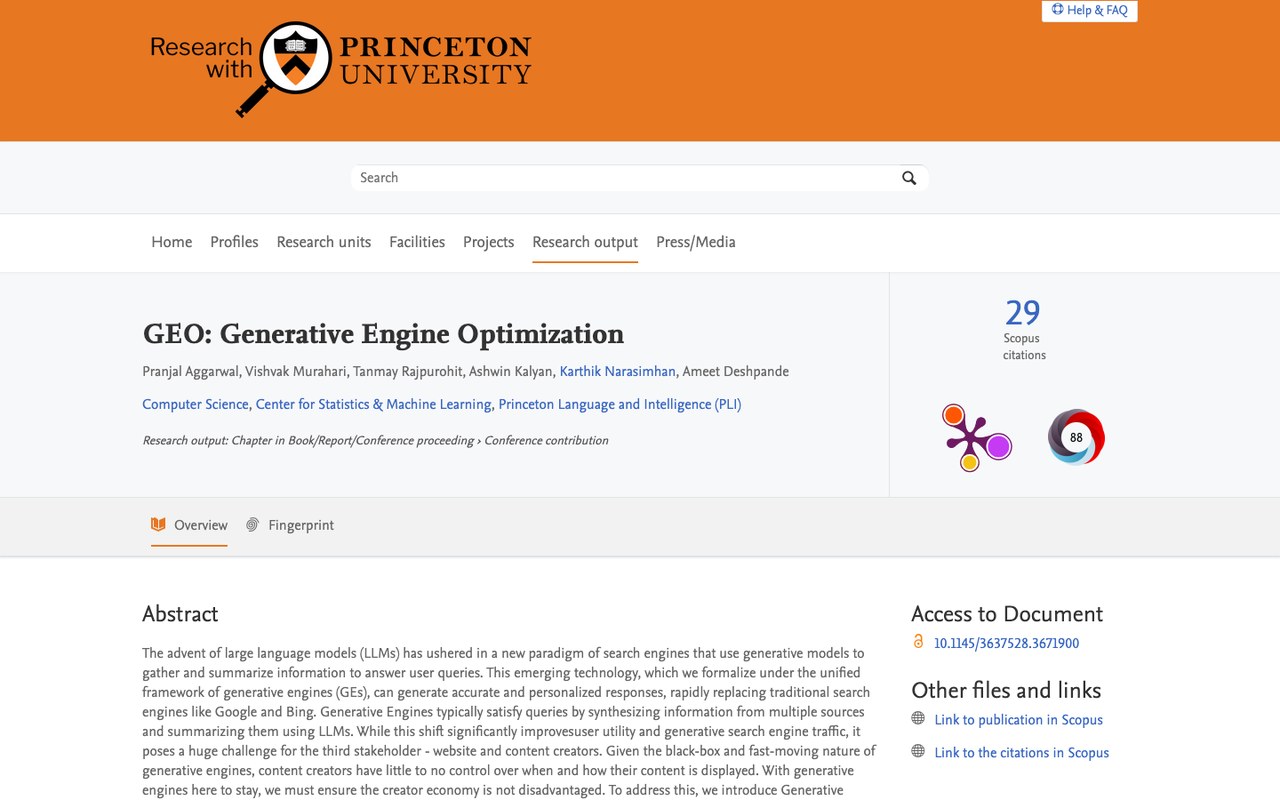The width and height of the screenshot is (1280, 800).
Task: Click the Conference contribution text
Action: coord(546,441)
